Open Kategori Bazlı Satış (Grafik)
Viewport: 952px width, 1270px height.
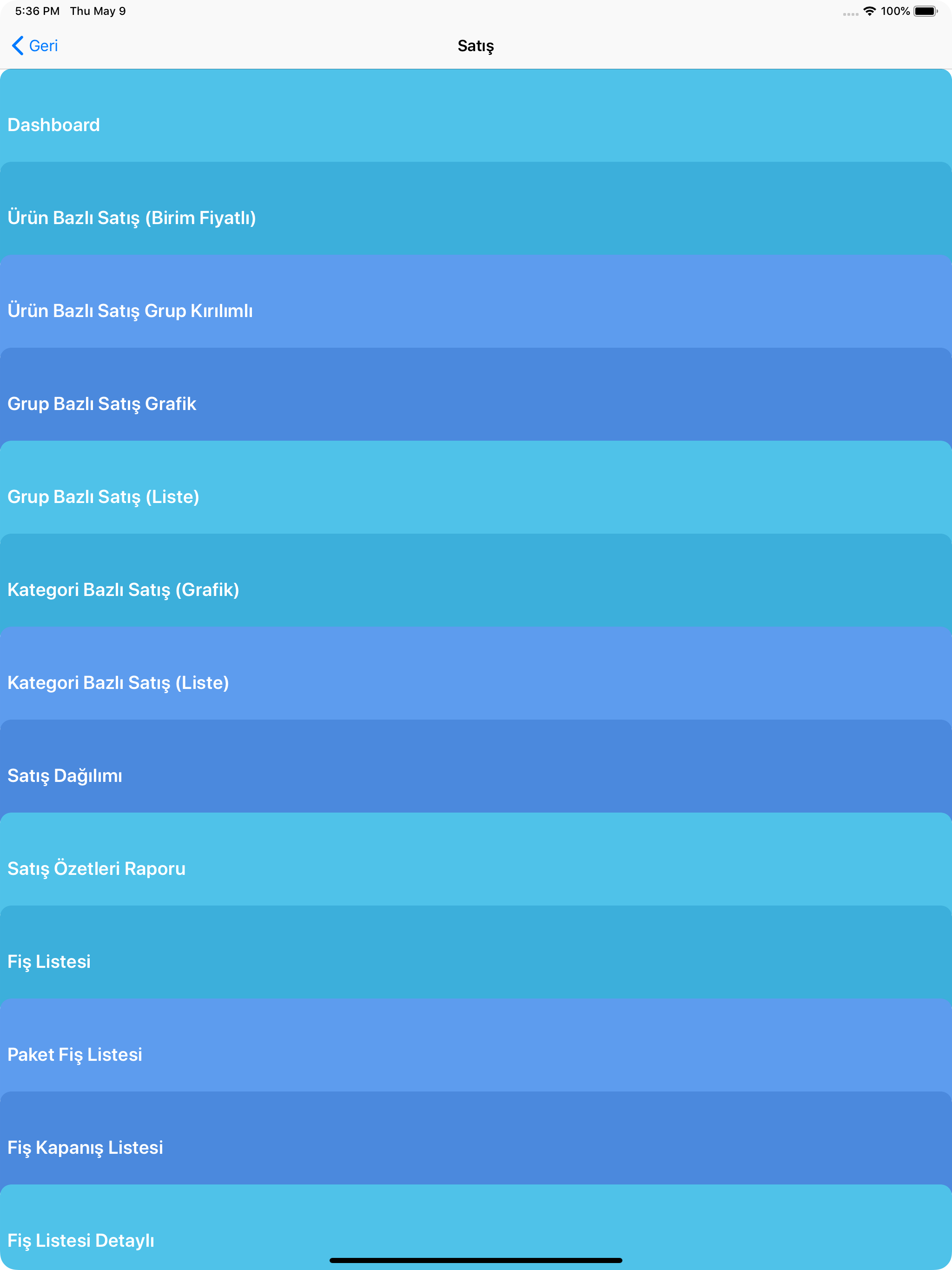coord(476,581)
